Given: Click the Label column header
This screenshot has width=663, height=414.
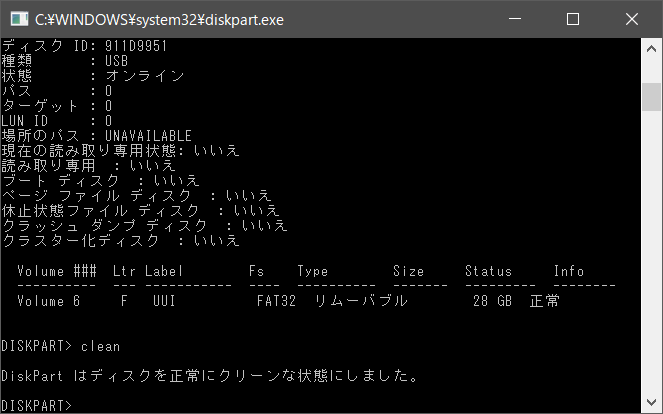Looking at the screenshot, I should pos(164,271).
